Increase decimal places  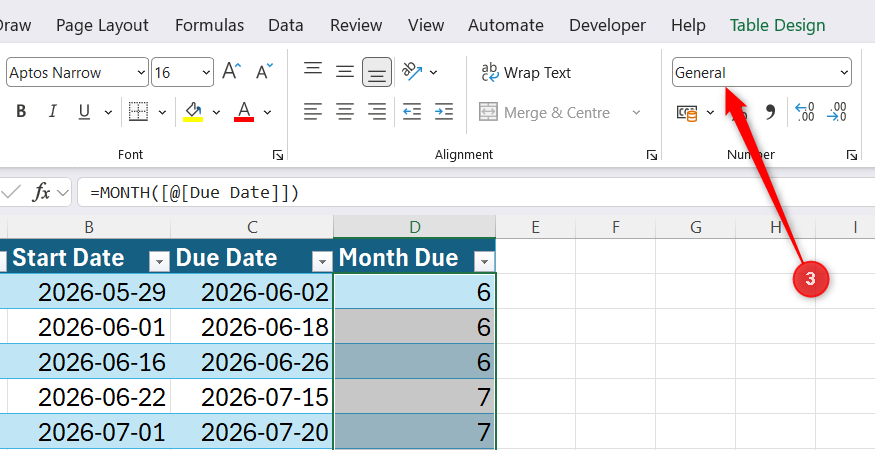(805, 112)
